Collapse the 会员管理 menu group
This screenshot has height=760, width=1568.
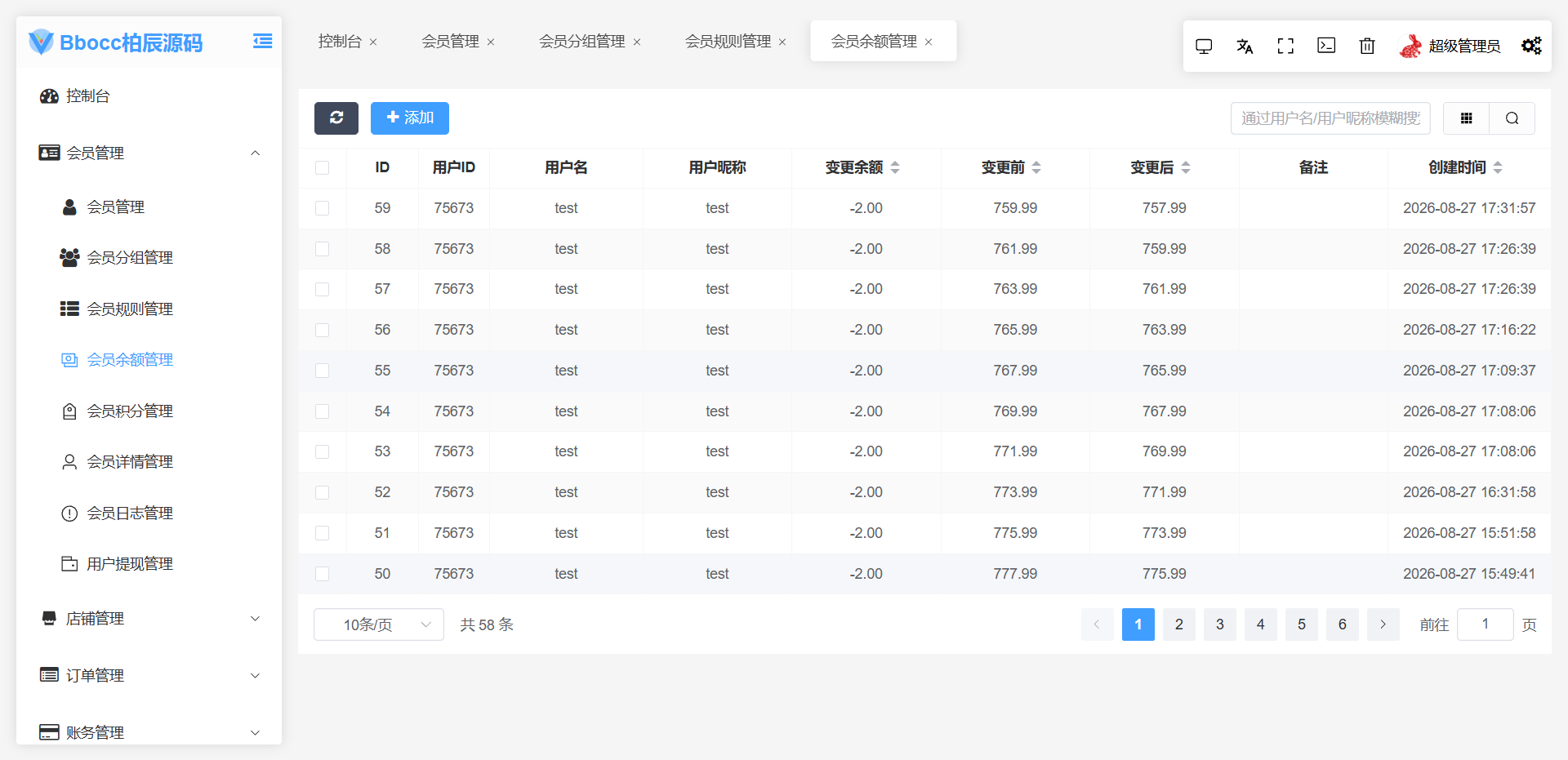255,153
